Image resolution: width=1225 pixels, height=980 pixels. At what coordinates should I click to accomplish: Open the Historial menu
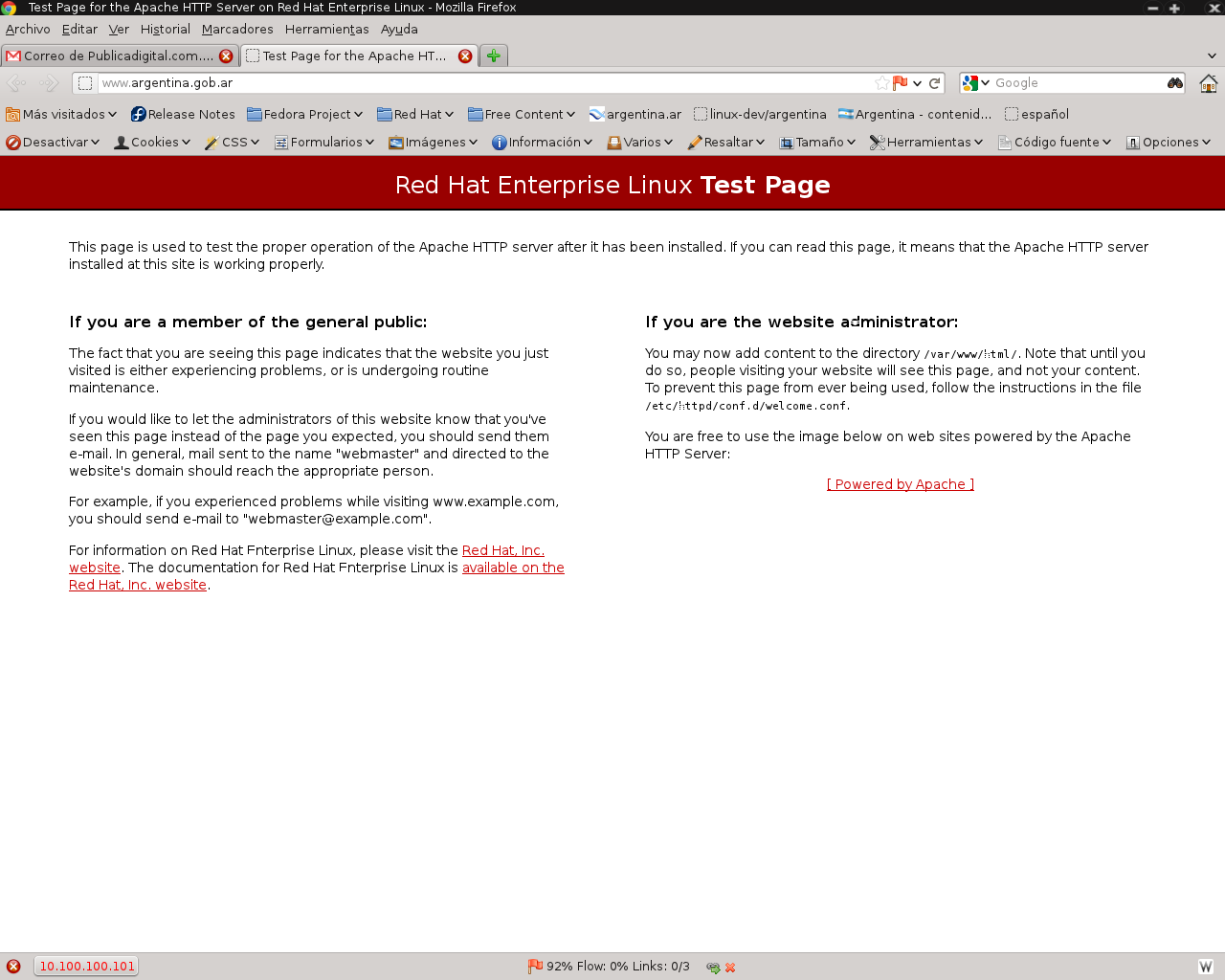point(165,29)
